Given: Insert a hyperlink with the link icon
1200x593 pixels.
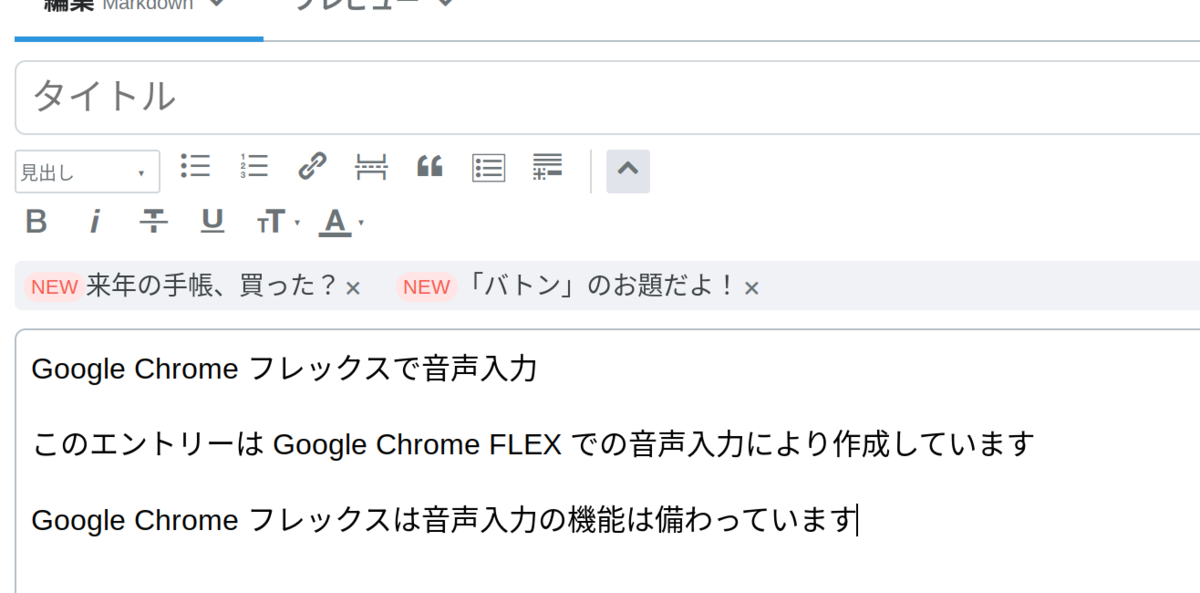Looking at the screenshot, I should (313, 166).
